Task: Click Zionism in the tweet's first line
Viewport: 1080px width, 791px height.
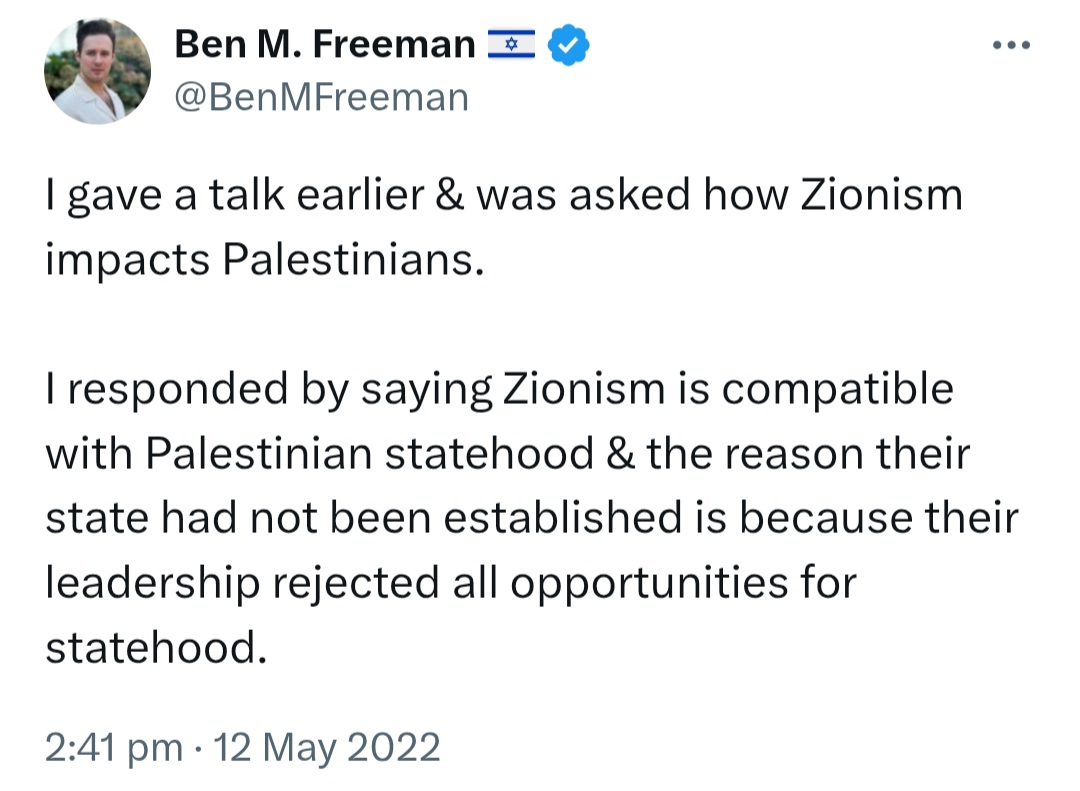Action: coord(882,195)
